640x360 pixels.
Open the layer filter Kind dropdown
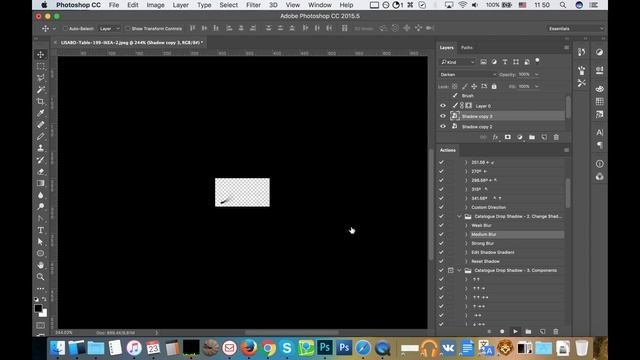(x=458, y=62)
